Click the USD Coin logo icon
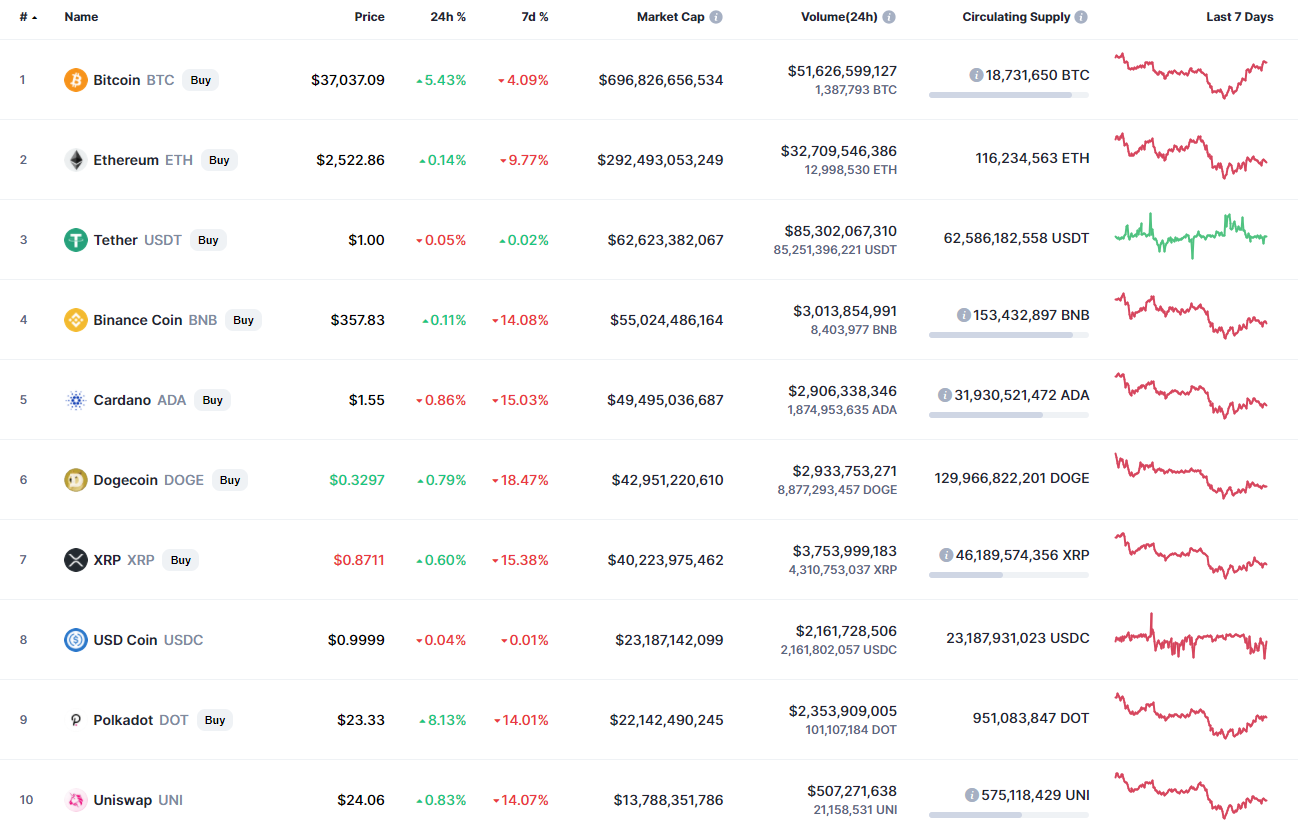 [76, 640]
